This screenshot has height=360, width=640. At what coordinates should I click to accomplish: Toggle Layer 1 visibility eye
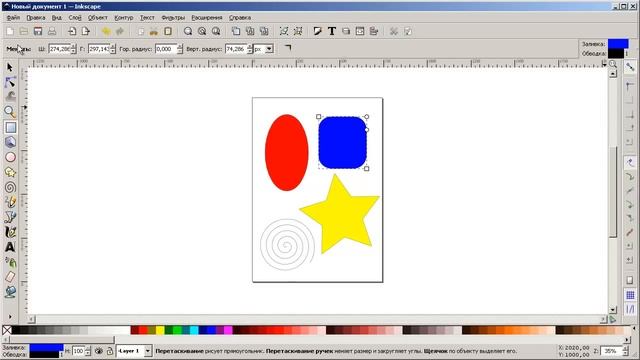click(99, 351)
